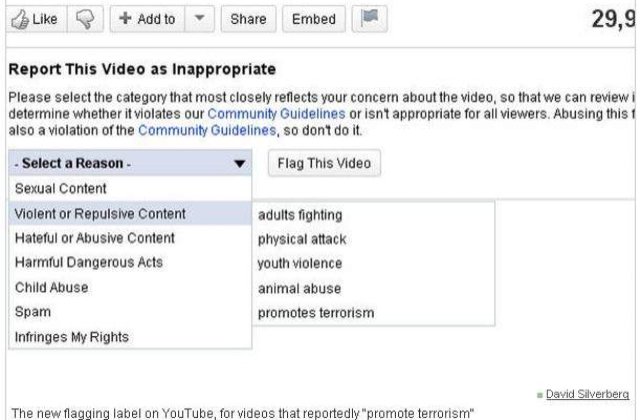This screenshot has height=420, width=640.
Task: Choose youth violence sub-reason
Action: pyautogui.click(x=373, y=264)
